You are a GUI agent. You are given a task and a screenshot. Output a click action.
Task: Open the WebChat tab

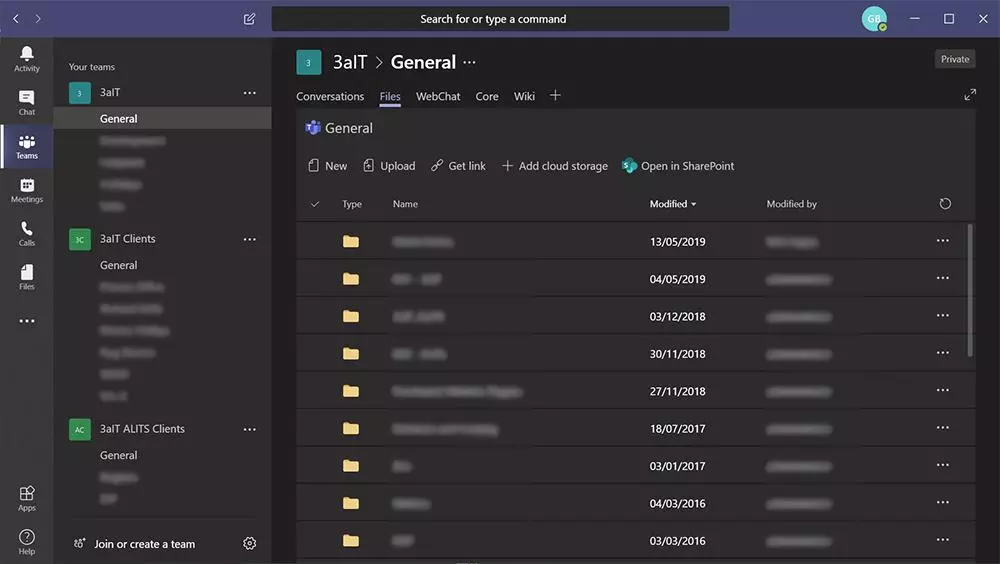[438, 96]
